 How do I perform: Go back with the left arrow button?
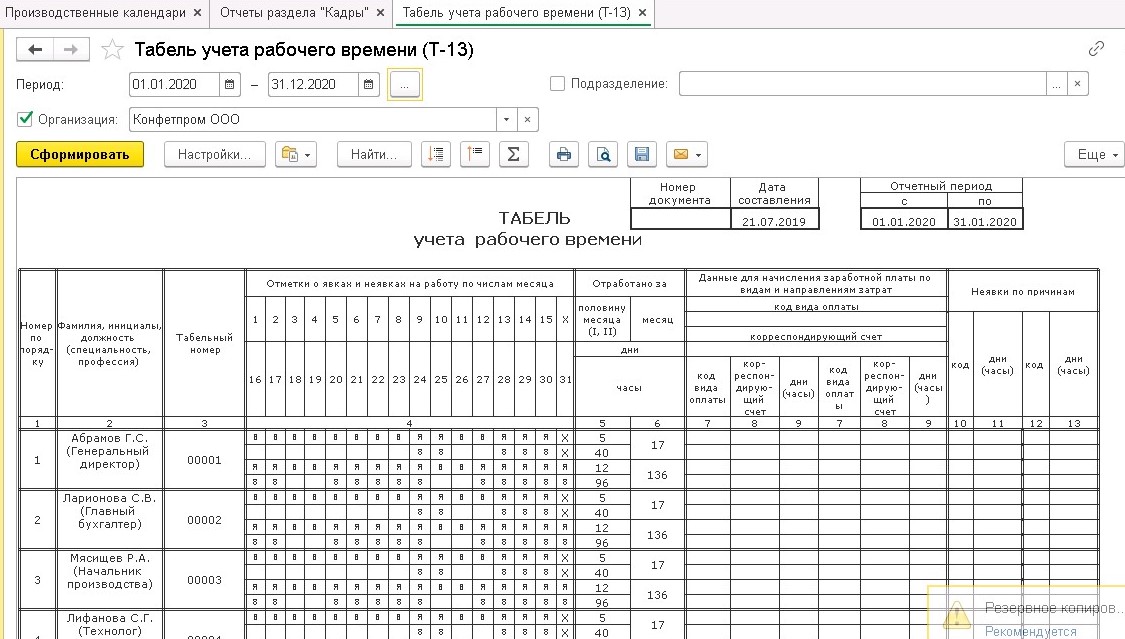click(x=34, y=49)
